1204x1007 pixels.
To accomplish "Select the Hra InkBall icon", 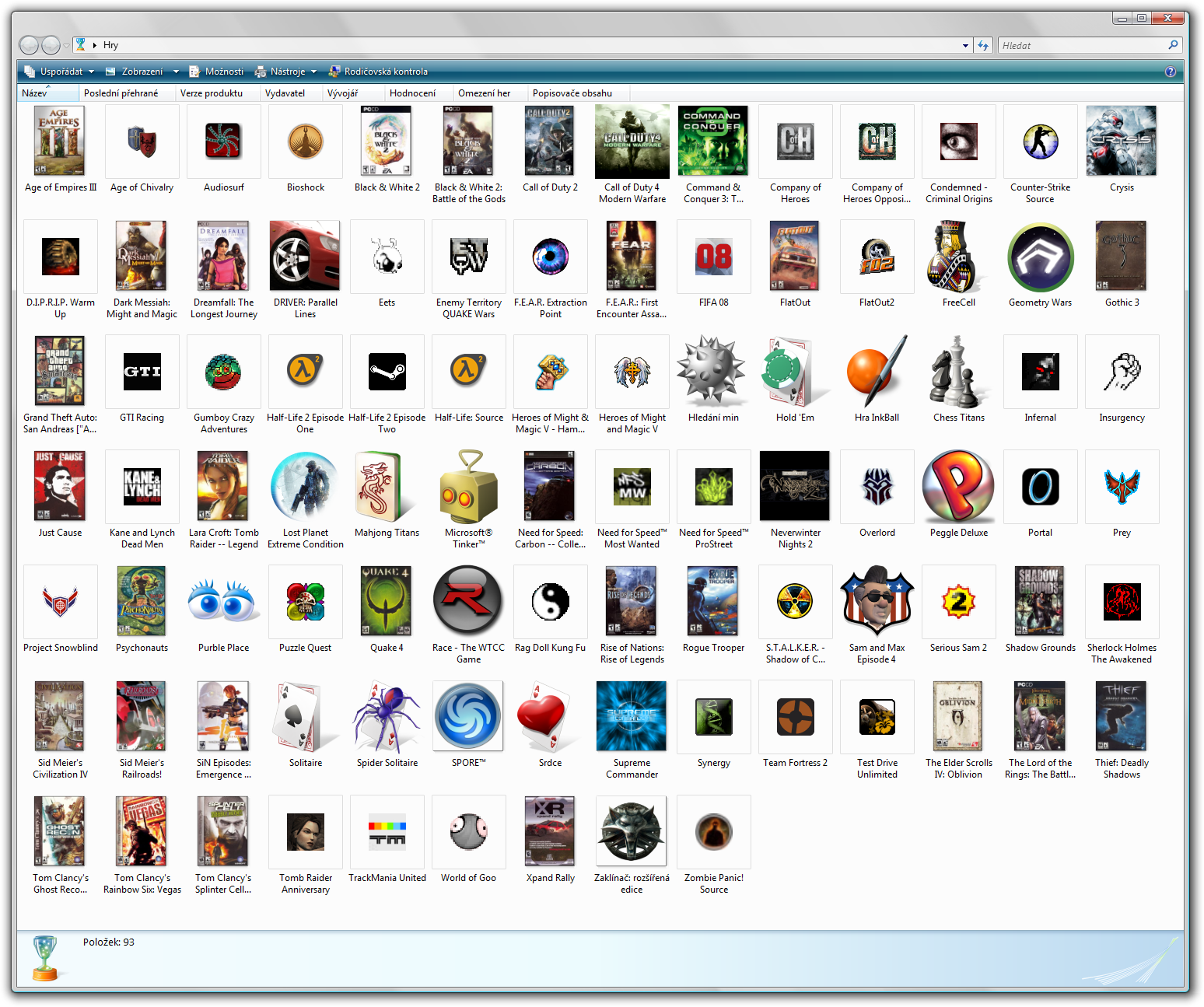I will pos(877,372).
